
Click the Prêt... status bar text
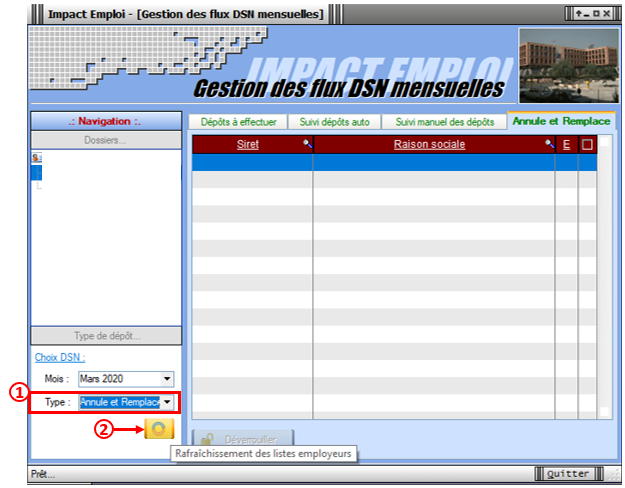pyautogui.click(x=43, y=474)
